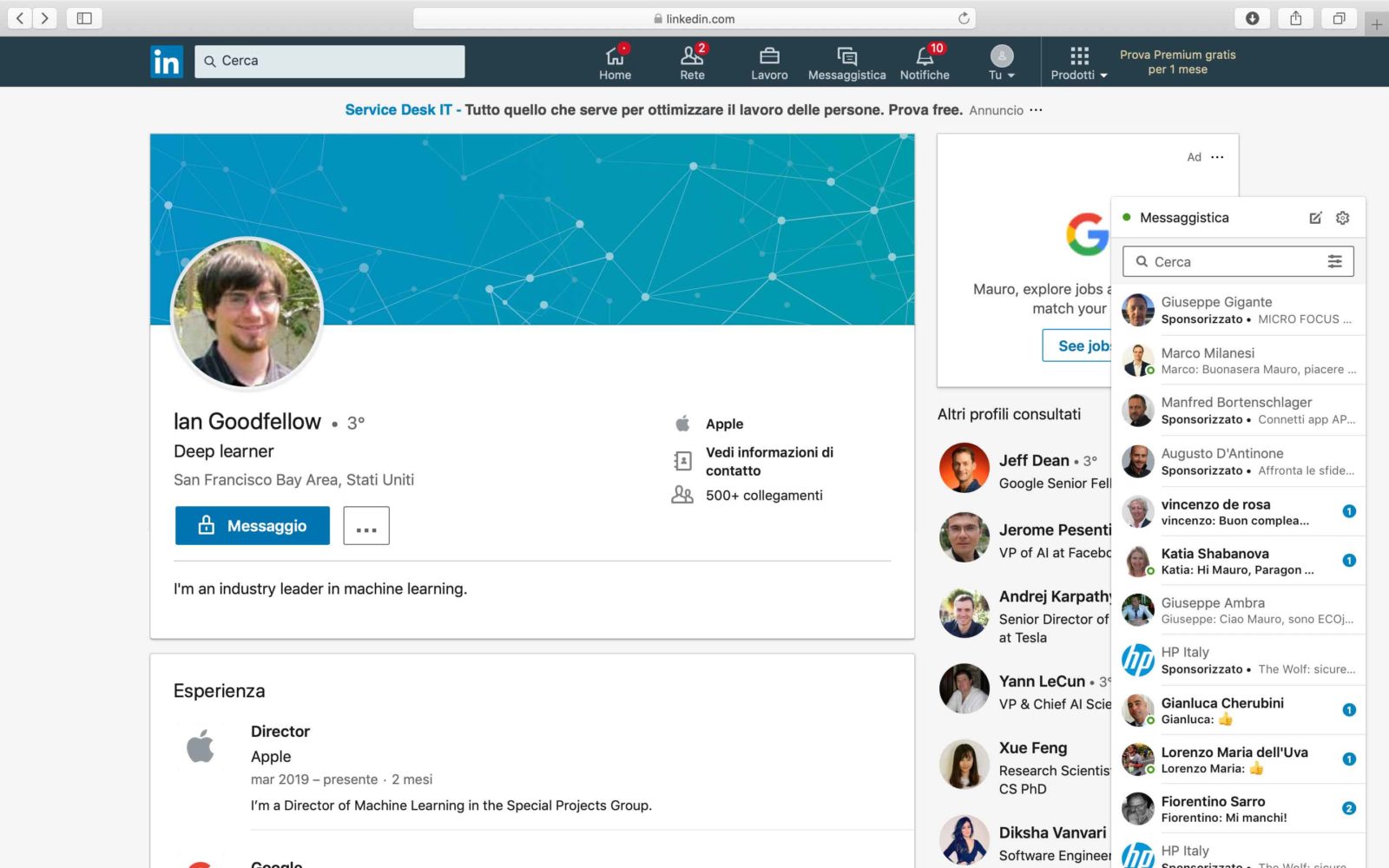Viewport: 1389px width, 868px height.
Task: Open Messaggistica in top navigation
Action: point(846,62)
